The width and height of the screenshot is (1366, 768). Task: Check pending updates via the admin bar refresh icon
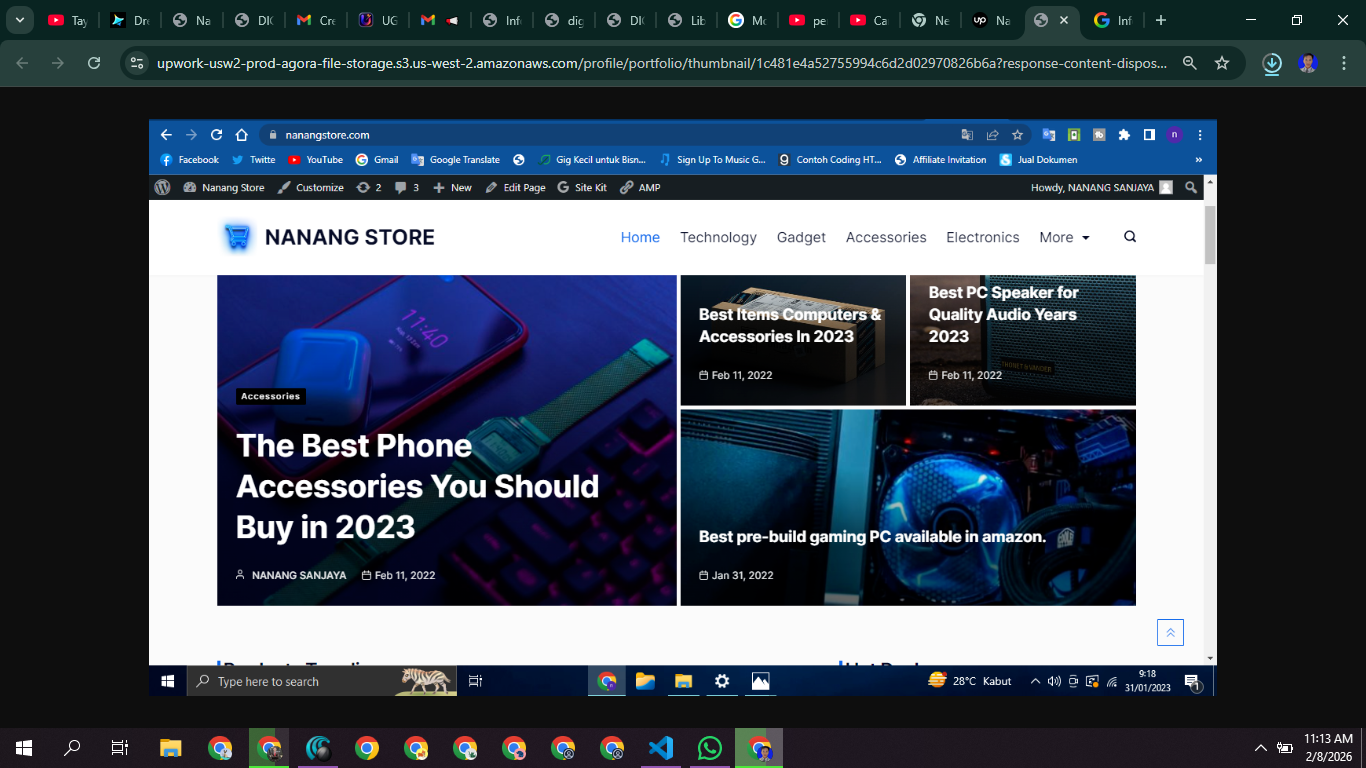coord(363,187)
